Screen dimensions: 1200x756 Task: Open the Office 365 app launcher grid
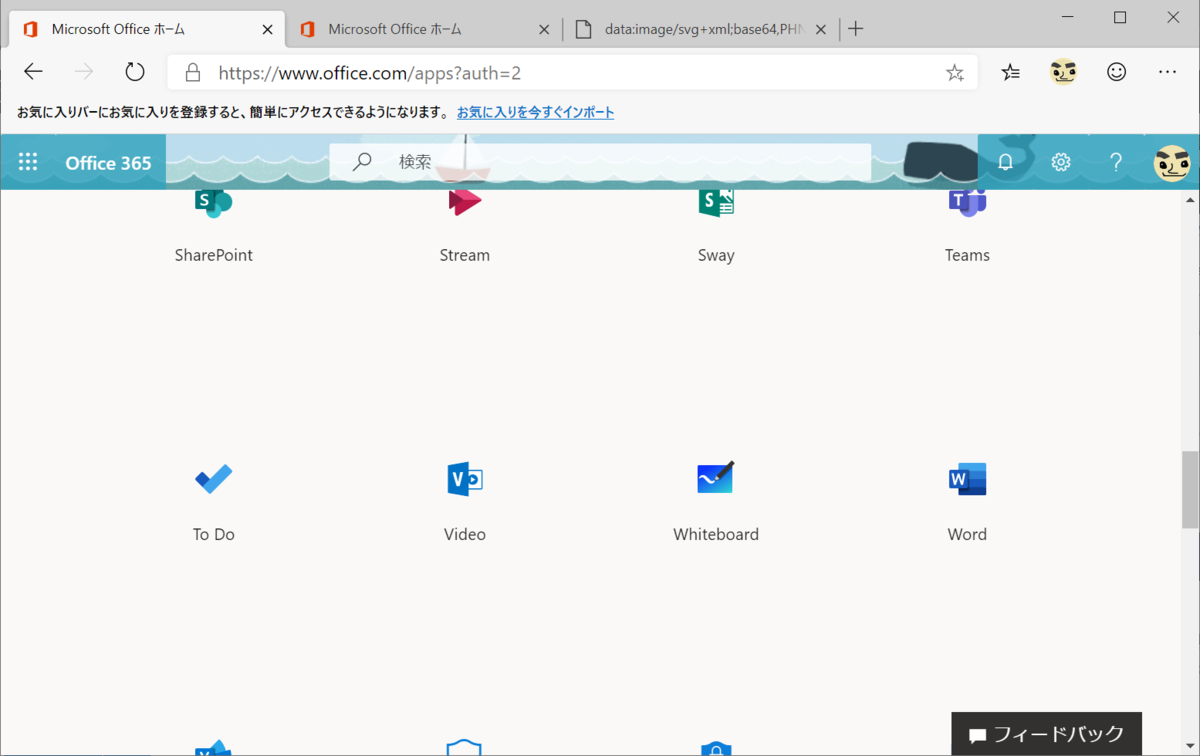[28, 162]
